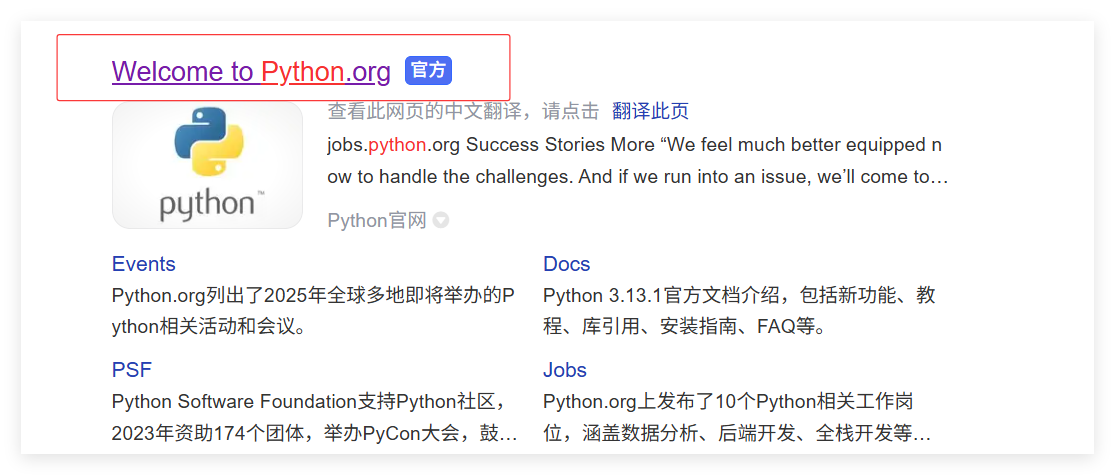Click the Python Software Foundation description text
Image resolution: width=1115 pixels, height=475 pixels.
pos(314,417)
